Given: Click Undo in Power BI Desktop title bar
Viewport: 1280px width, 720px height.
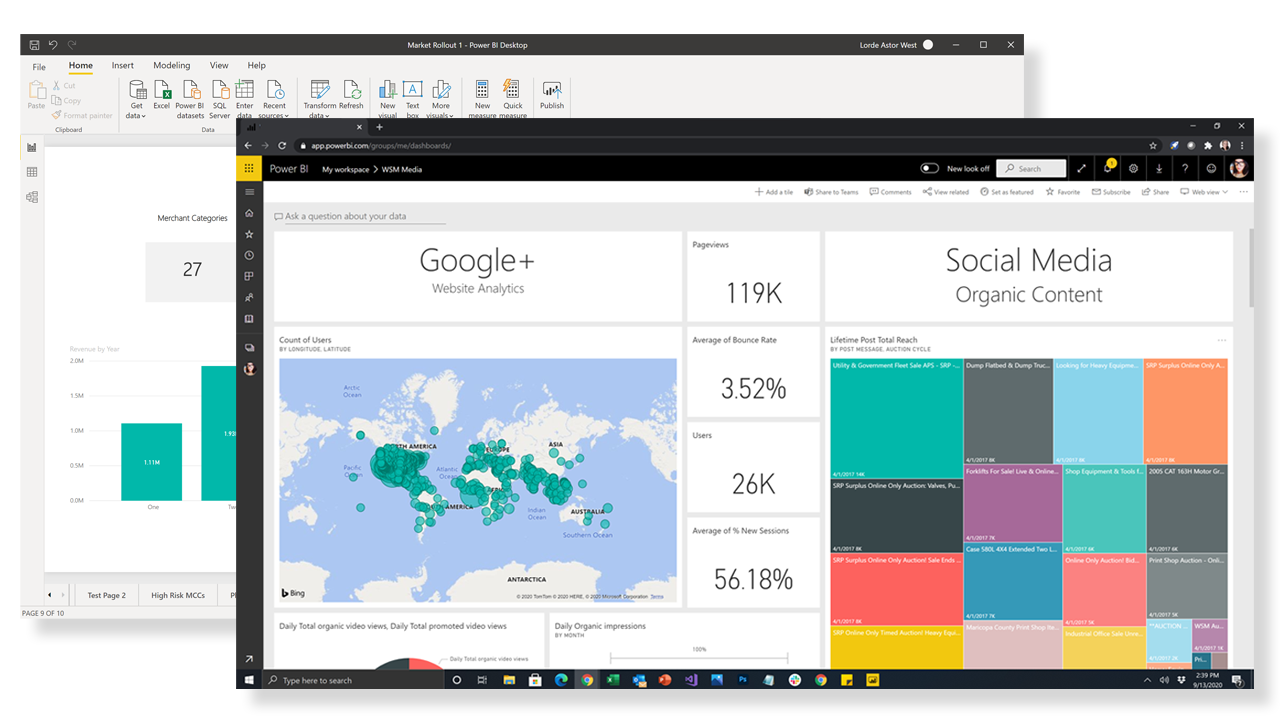Looking at the screenshot, I should (x=53, y=45).
